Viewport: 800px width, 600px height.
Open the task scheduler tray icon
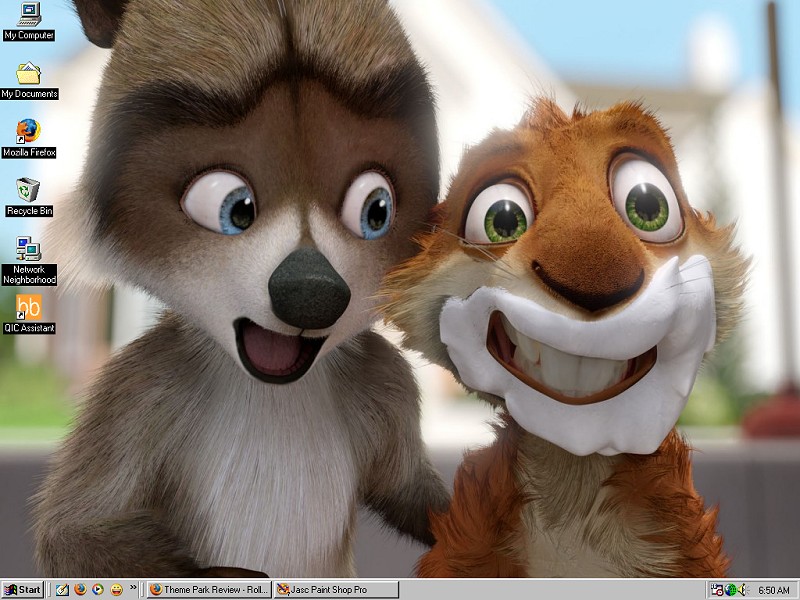coord(716,590)
